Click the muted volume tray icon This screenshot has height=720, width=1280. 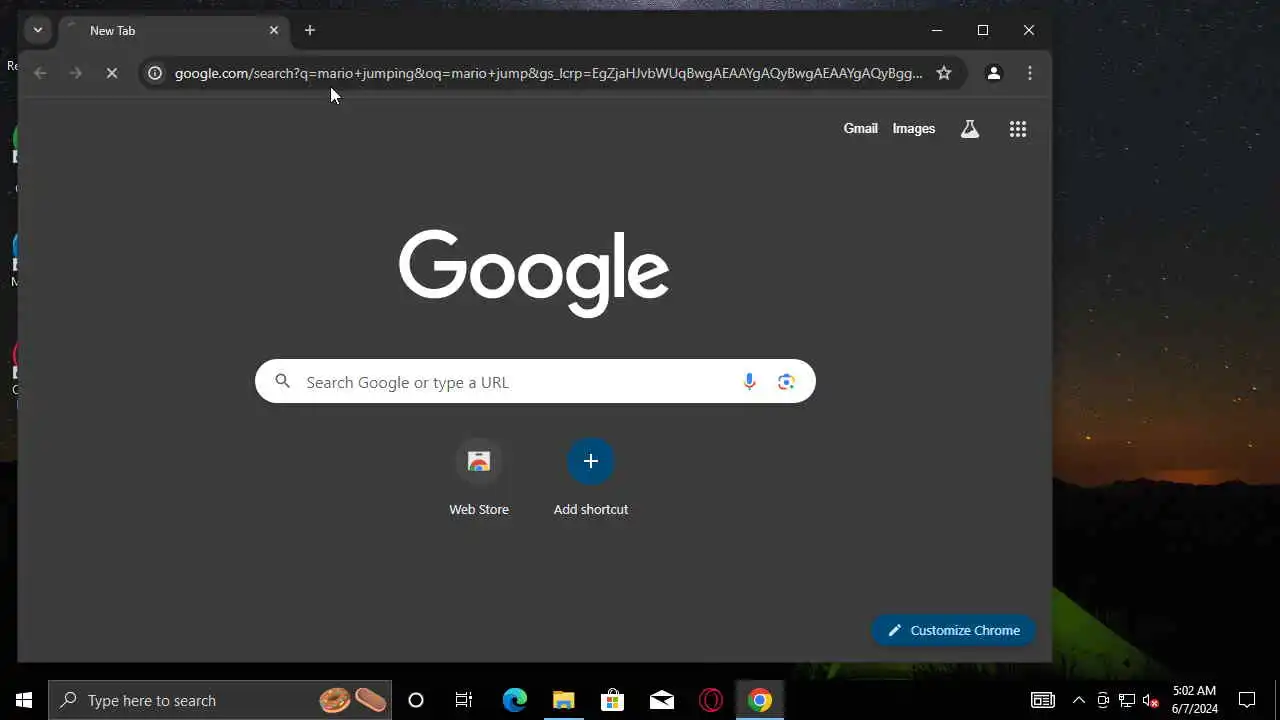[1151, 700]
